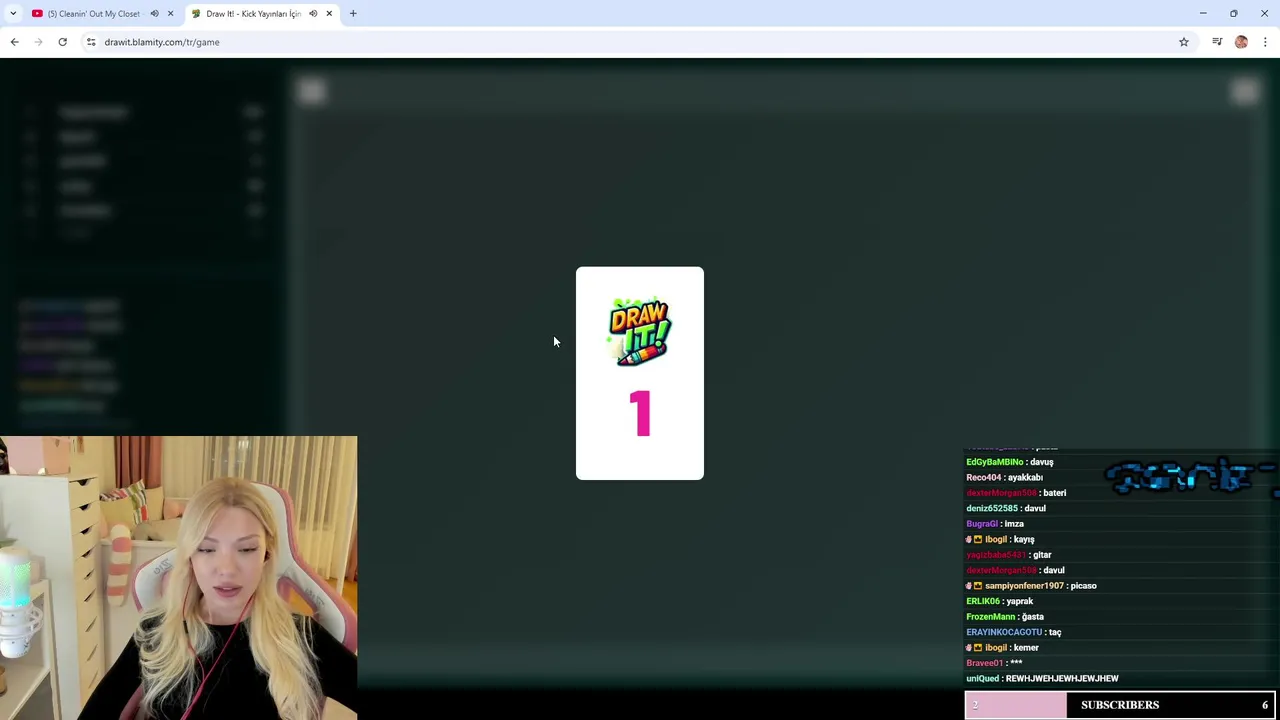The image size is (1280, 720).
Task: Click ERLIK06's 'yaprak' chat message
Action: coord(1000,601)
